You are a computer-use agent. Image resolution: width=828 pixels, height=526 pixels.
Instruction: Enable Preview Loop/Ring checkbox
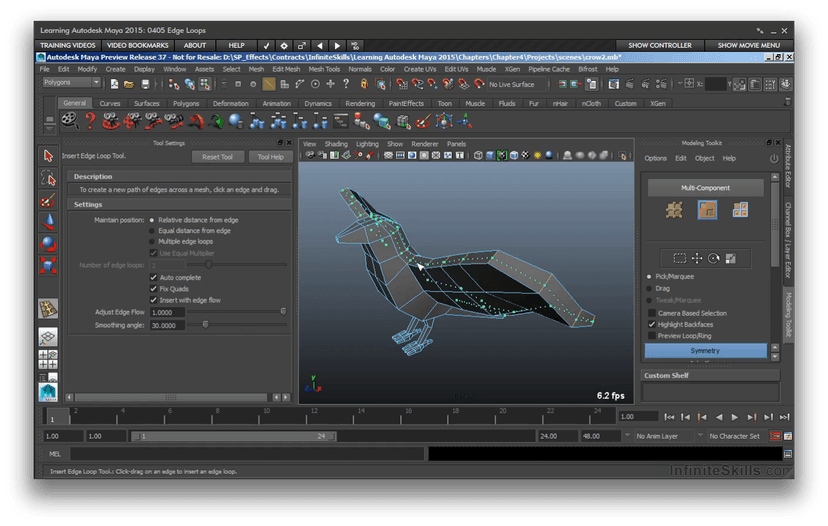coord(652,336)
